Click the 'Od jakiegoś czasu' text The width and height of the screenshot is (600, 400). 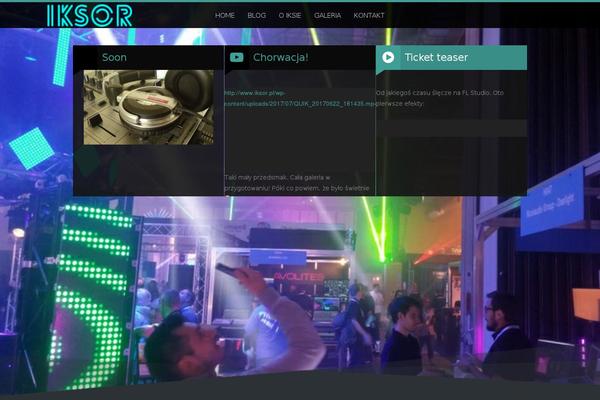tap(440, 98)
